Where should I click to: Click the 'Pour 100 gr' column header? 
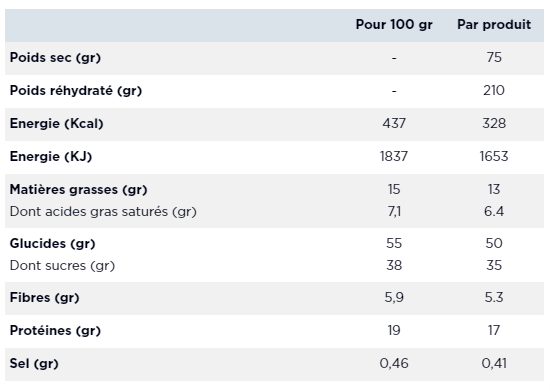coord(394,25)
